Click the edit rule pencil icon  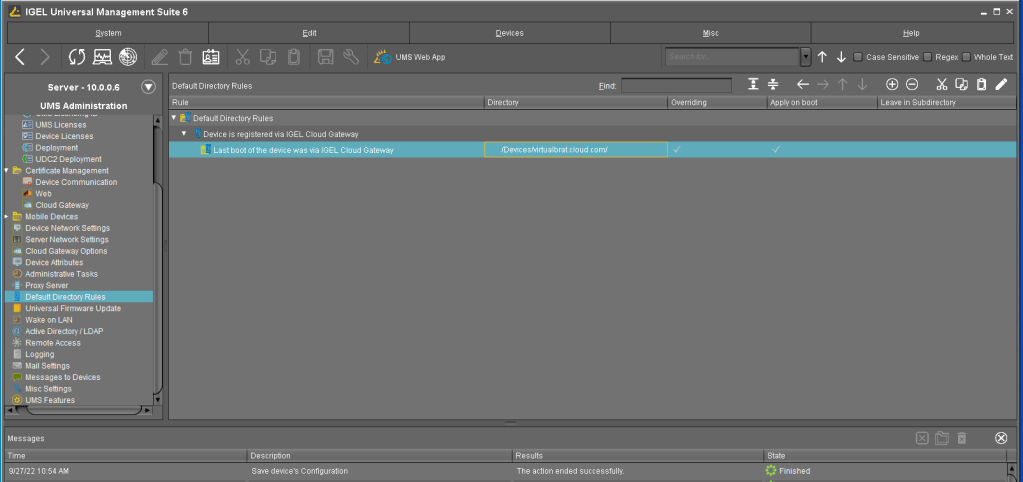click(x=1001, y=85)
